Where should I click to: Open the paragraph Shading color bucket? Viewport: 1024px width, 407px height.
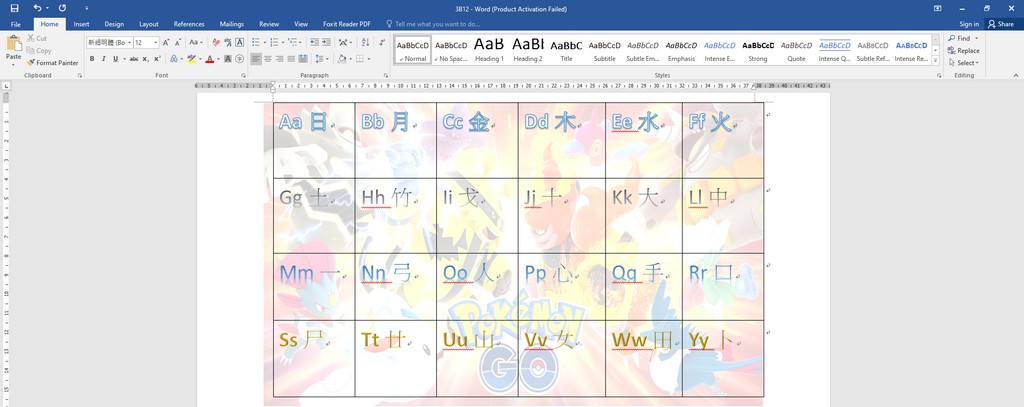[342, 59]
